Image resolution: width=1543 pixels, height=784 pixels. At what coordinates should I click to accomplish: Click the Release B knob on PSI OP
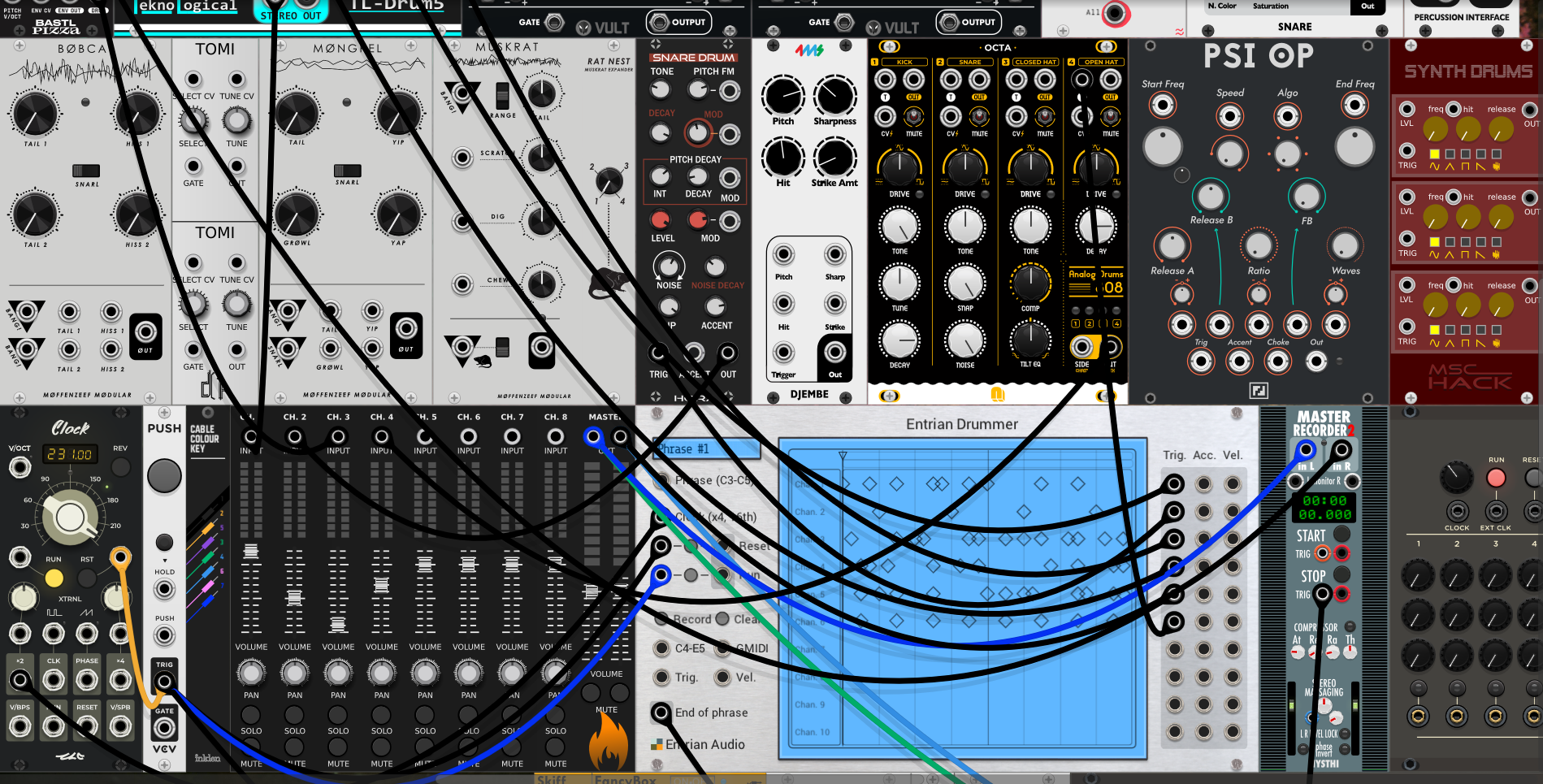point(1211,196)
